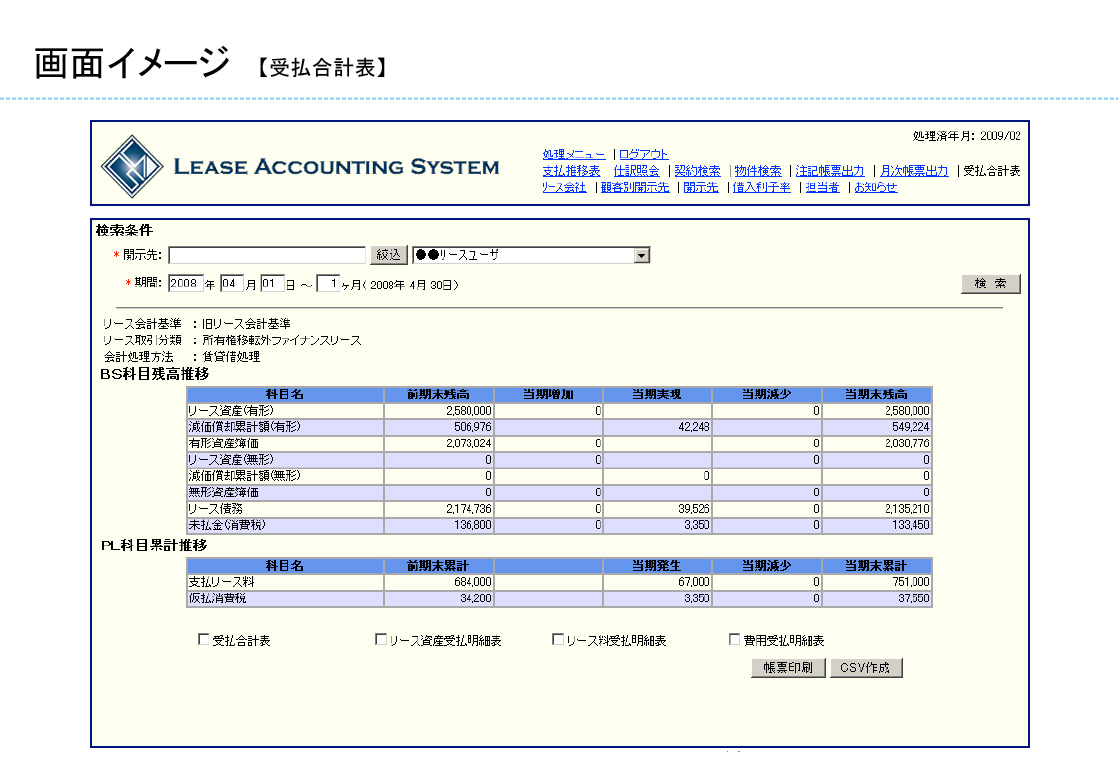Check the 費用受払明細表 checkbox
1120x784 pixels.
(734, 639)
